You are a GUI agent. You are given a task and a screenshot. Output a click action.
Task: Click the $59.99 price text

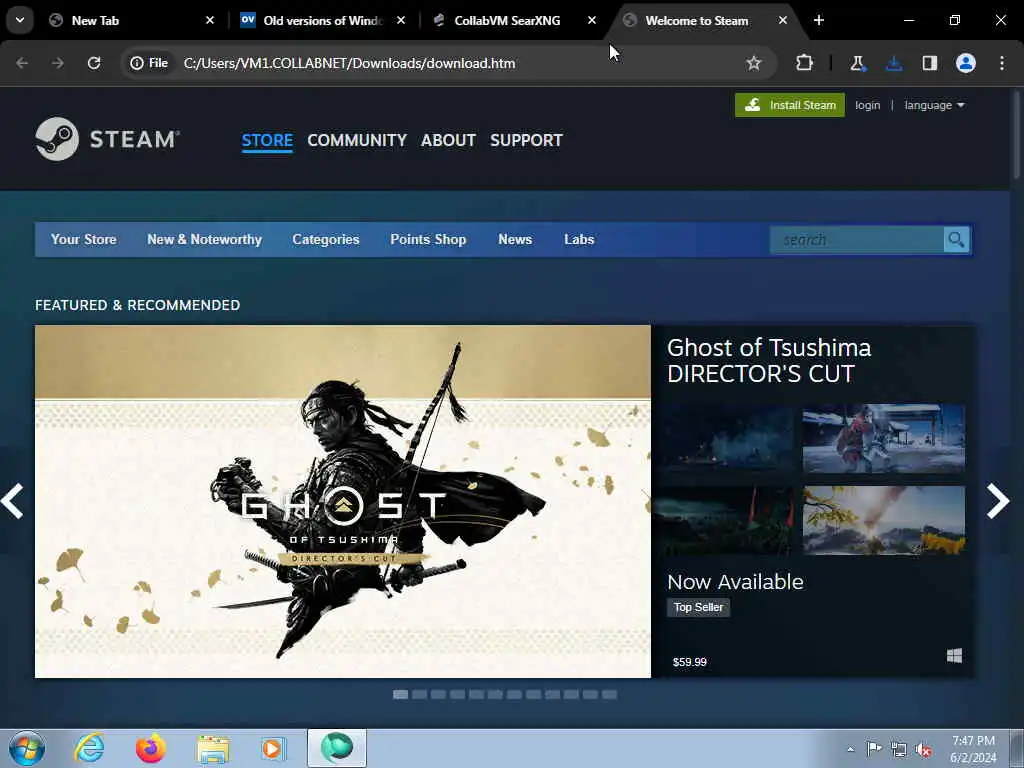(x=690, y=662)
